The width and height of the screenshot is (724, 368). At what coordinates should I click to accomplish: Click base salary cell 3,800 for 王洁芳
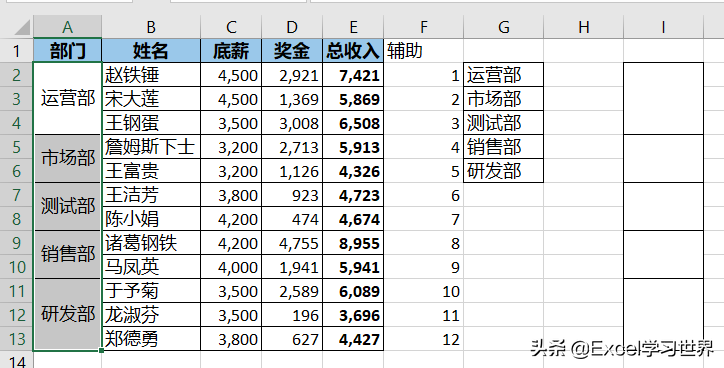[231, 195]
